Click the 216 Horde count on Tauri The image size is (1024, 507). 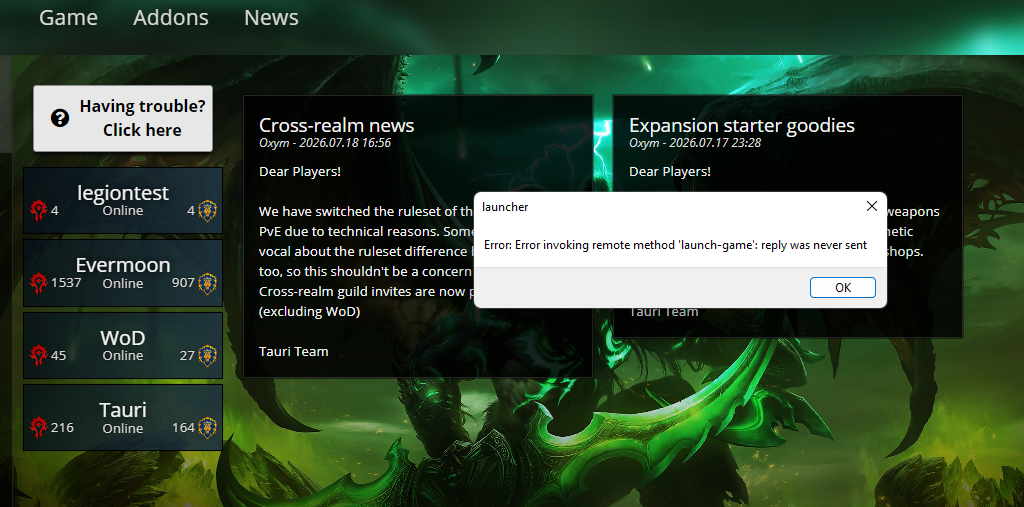click(62, 428)
